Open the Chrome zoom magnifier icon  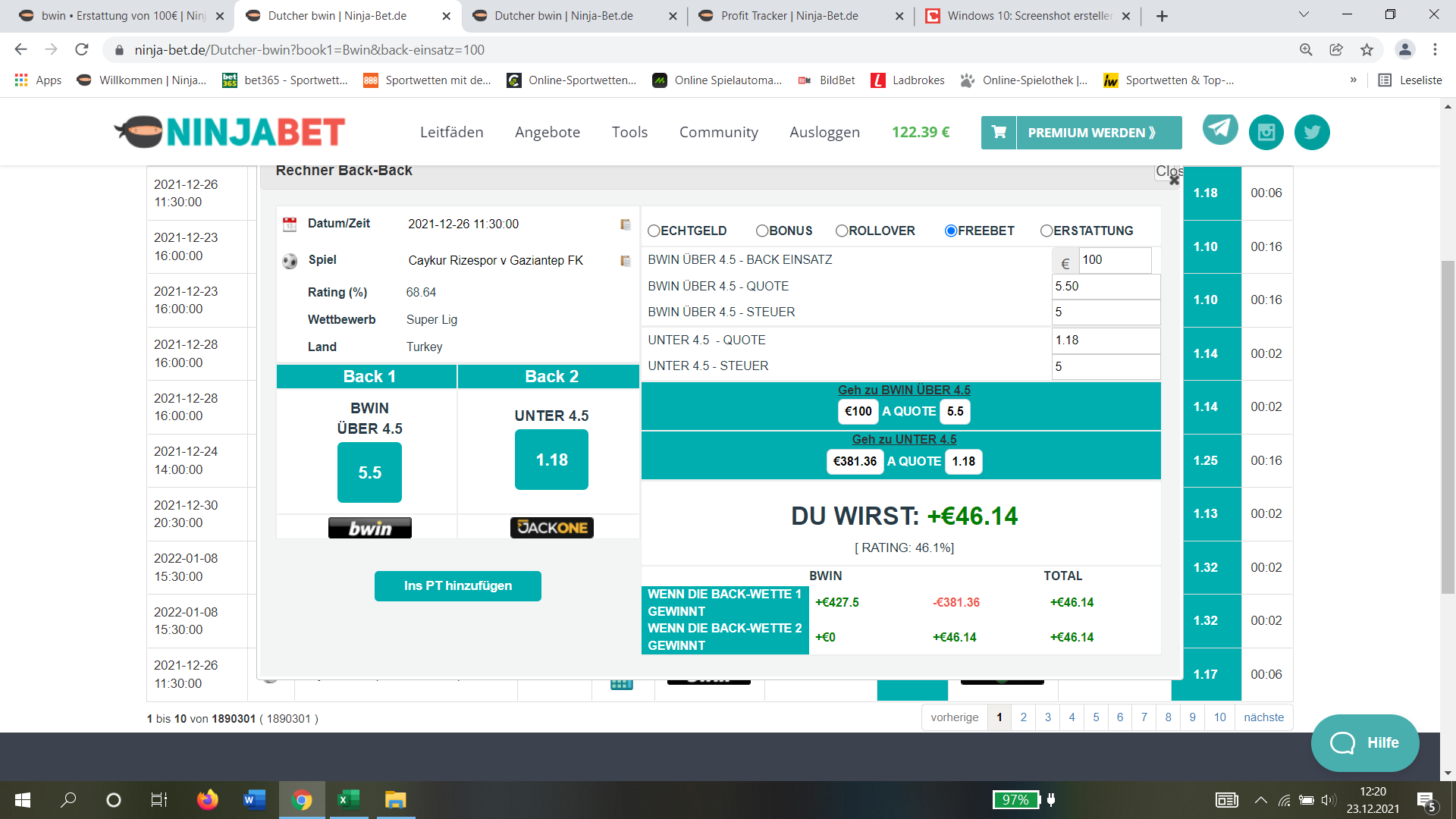pos(1306,49)
